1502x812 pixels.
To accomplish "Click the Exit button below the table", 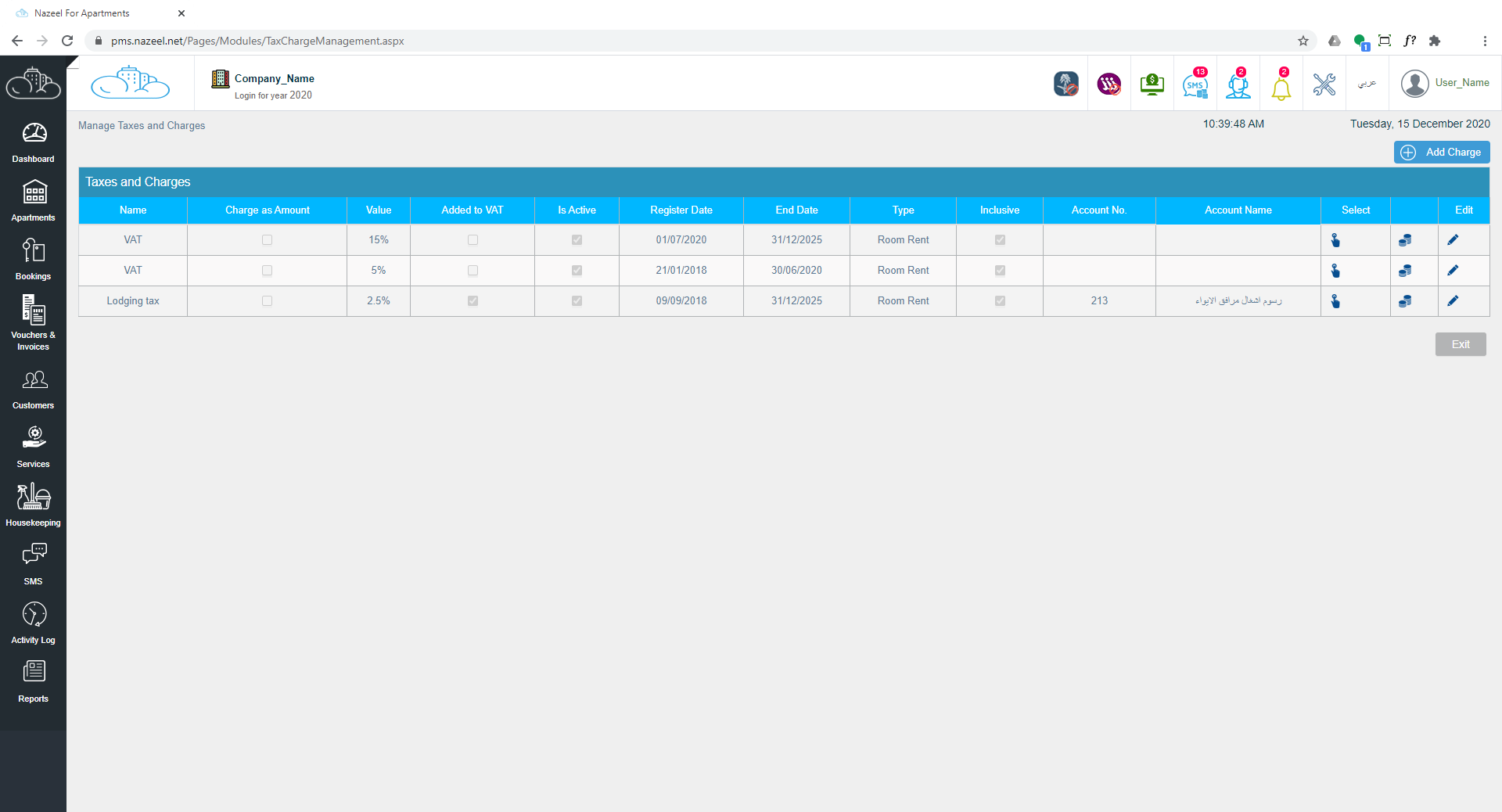I will (x=1460, y=344).
